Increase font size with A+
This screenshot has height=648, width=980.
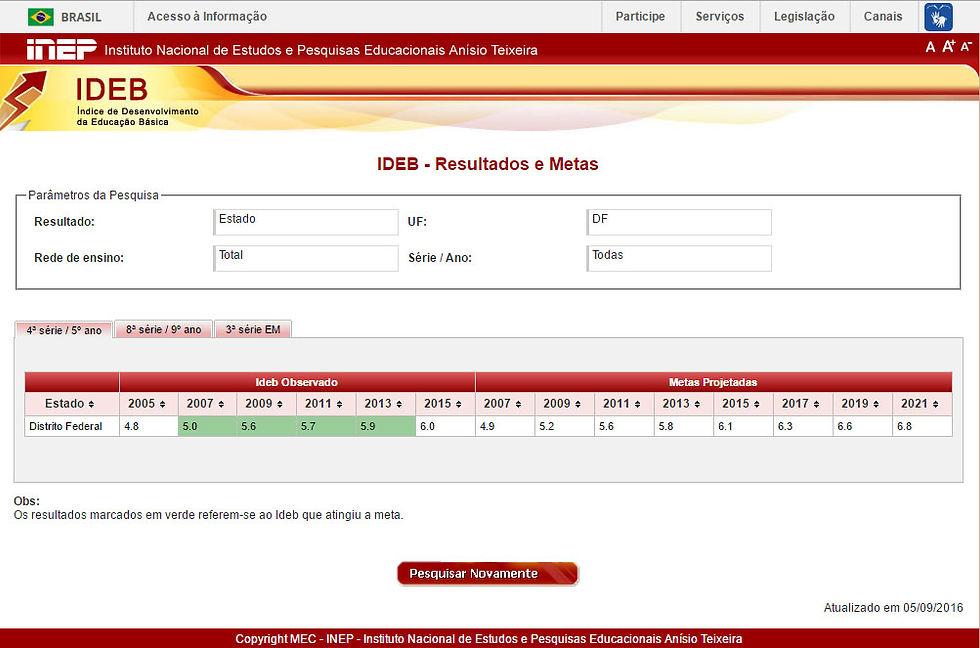[x=949, y=46]
